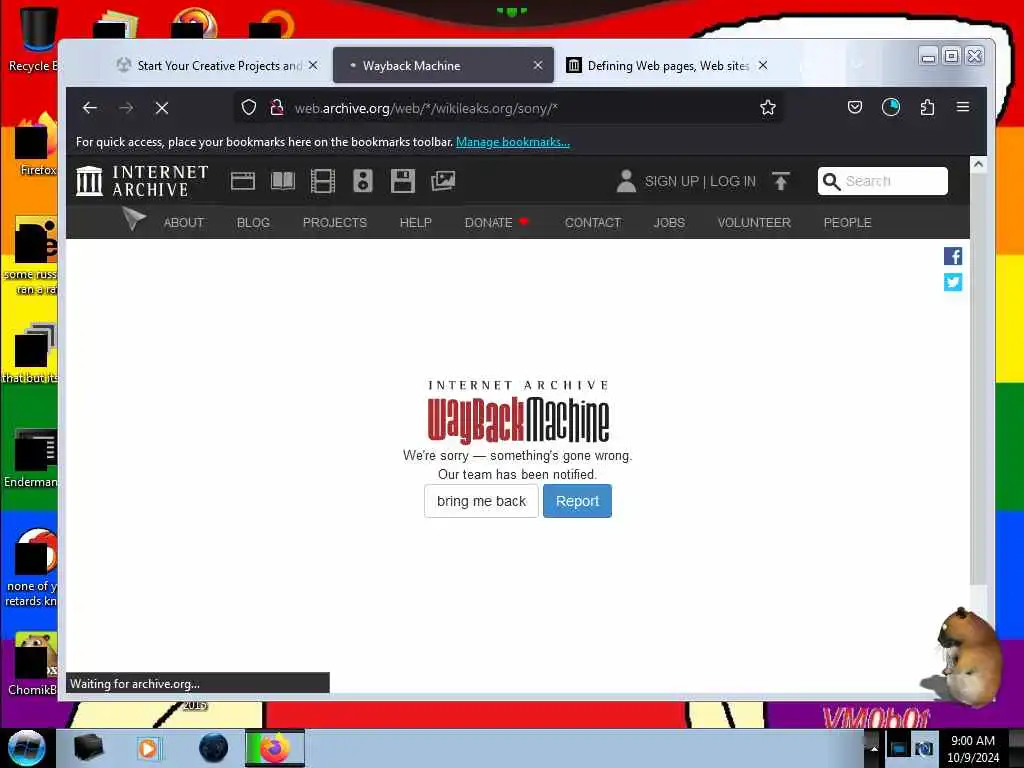The height and width of the screenshot is (768, 1024).
Task: Open the Audio speaker icon
Action: click(x=363, y=181)
